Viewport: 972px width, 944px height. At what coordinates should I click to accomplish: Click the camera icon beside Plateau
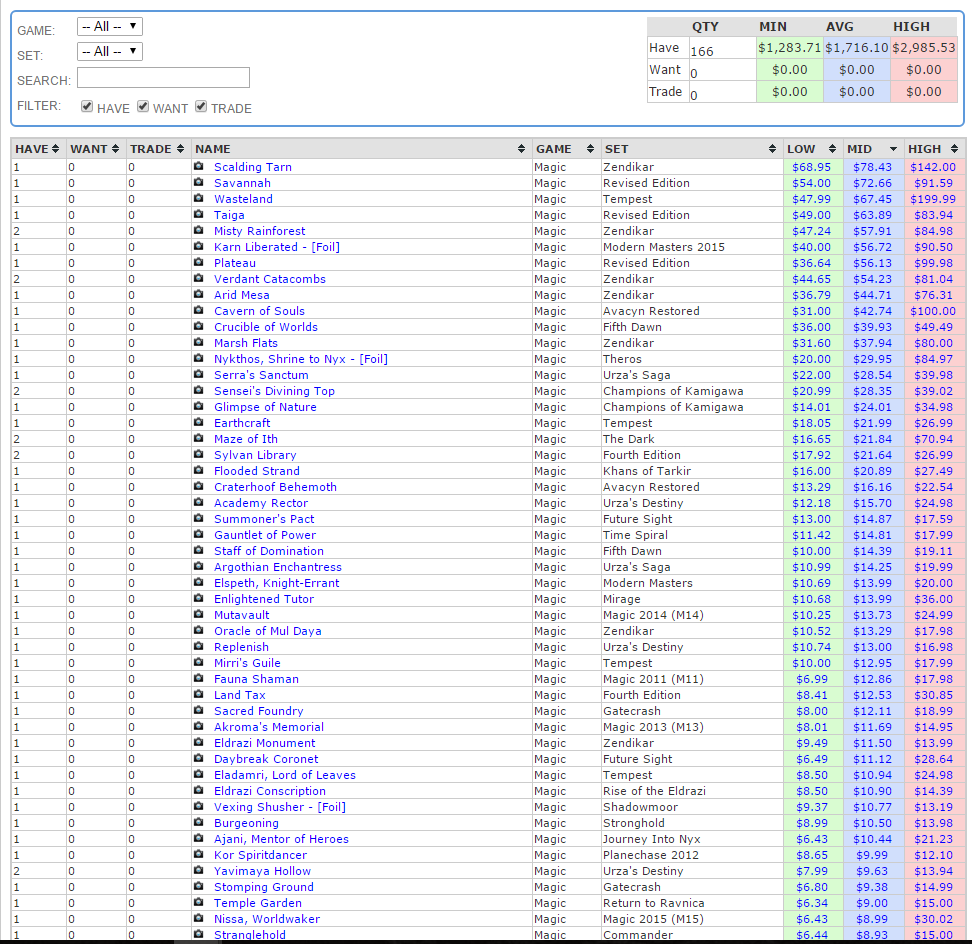198,262
